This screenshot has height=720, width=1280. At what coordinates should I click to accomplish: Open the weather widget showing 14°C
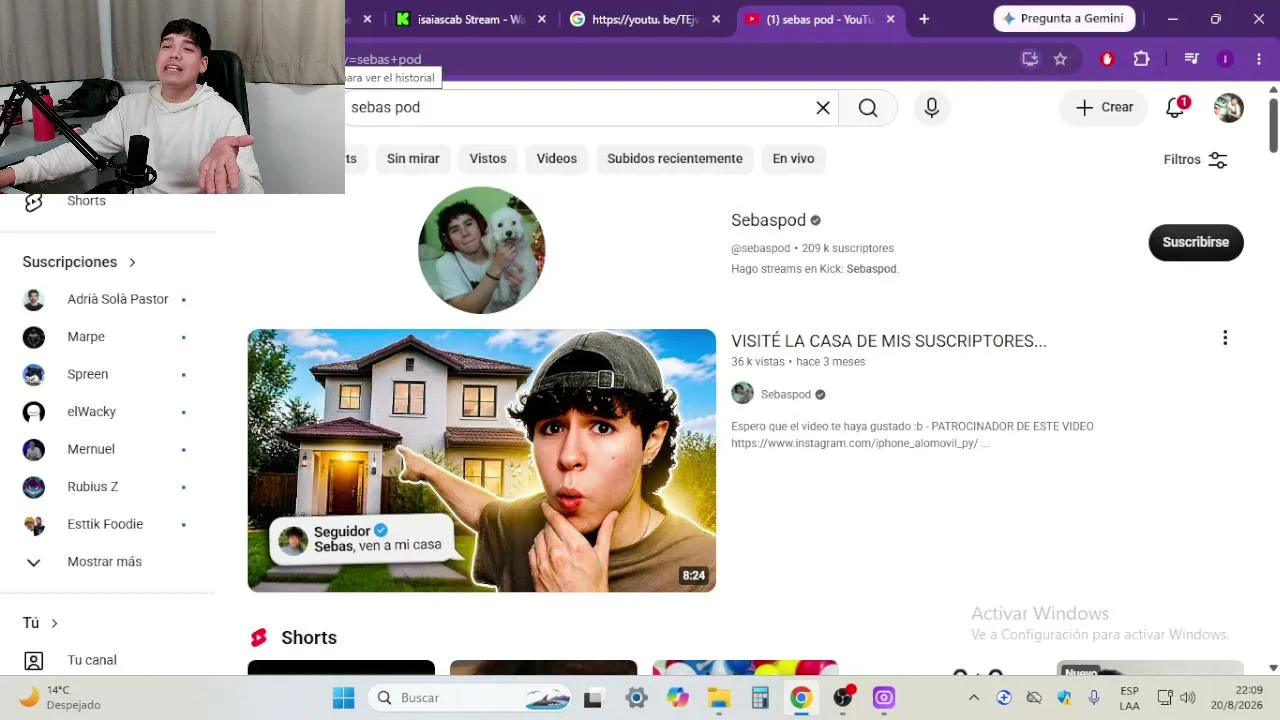click(60, 698)
